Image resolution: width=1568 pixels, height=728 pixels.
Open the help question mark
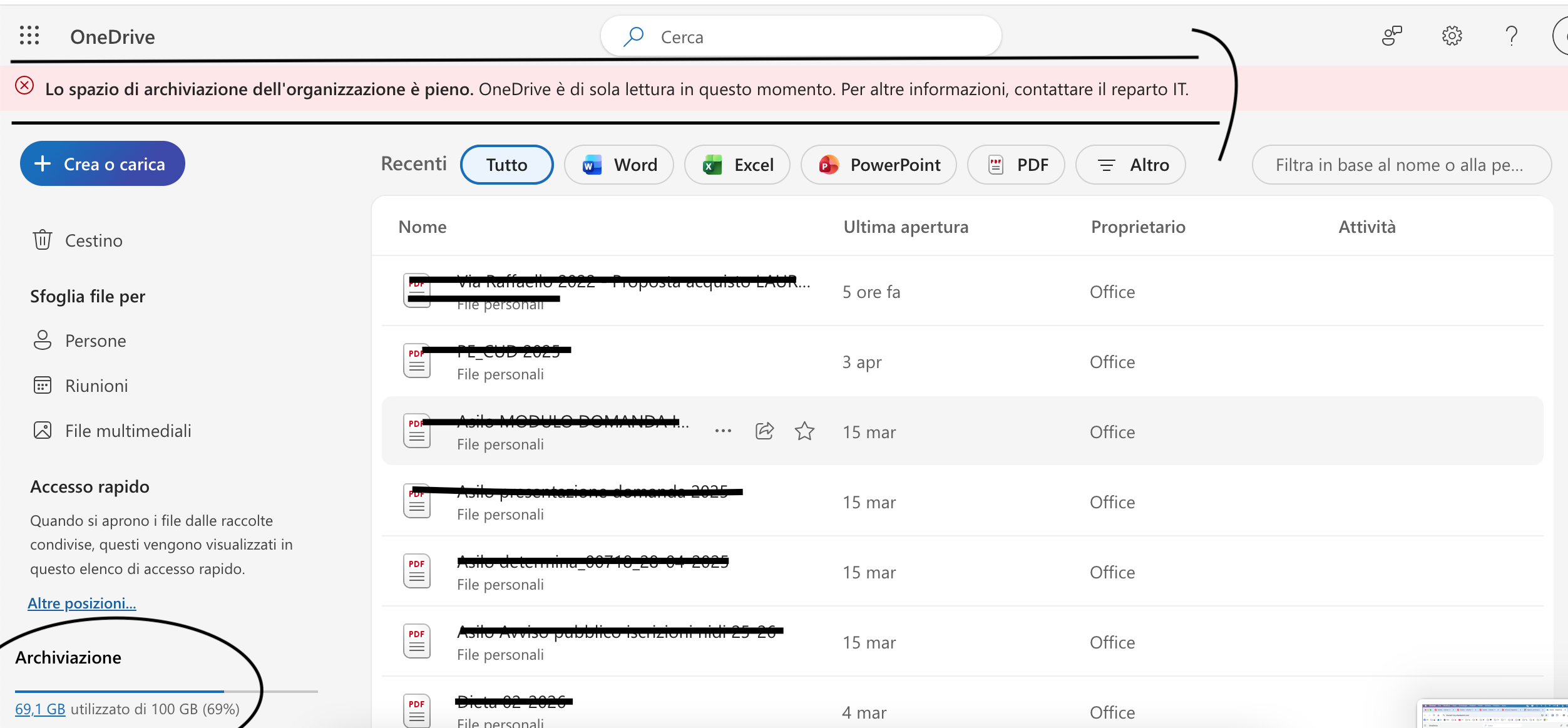[x=1511, y=36]
